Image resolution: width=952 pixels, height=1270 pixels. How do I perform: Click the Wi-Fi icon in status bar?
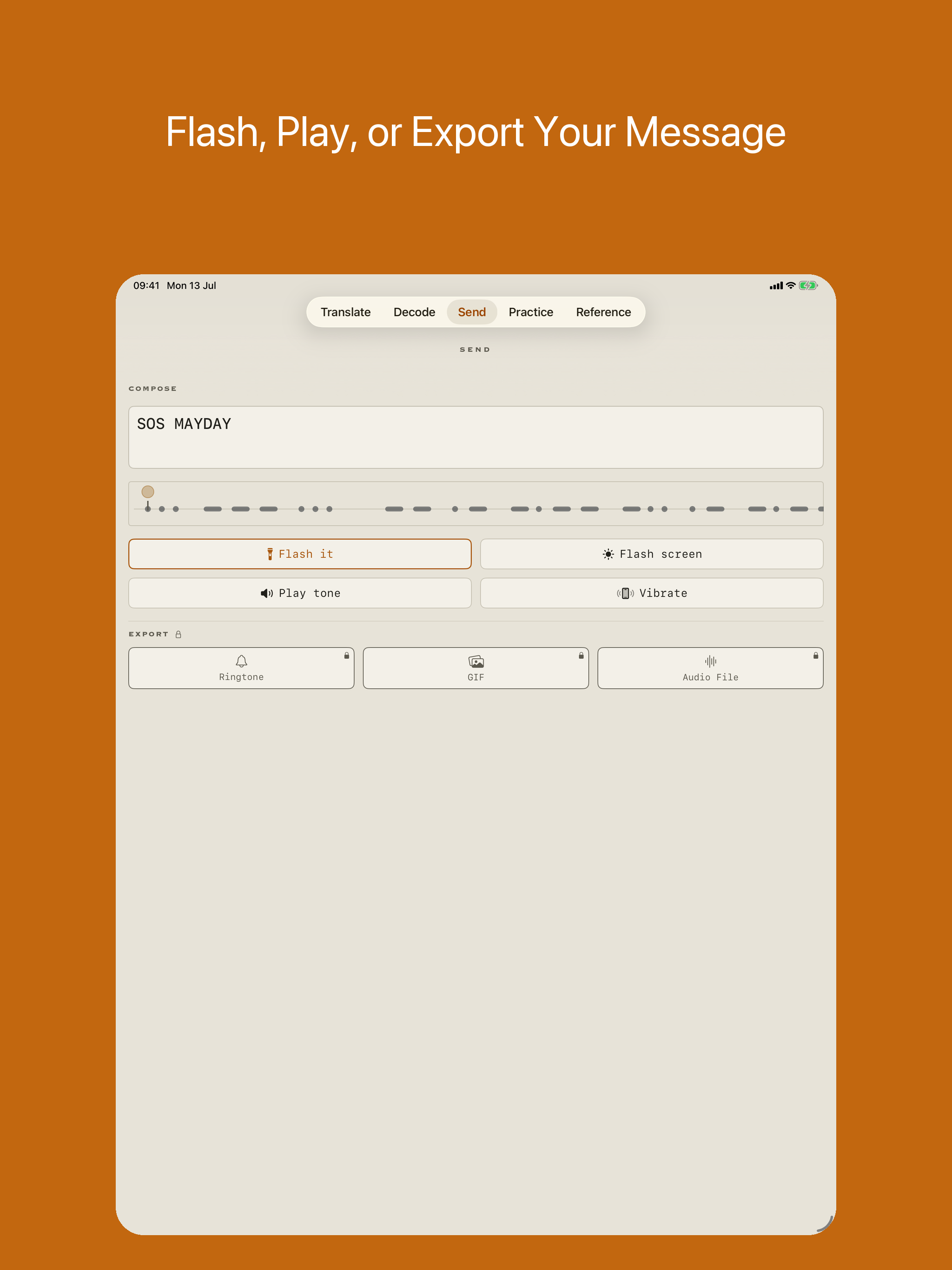(791, 285)
